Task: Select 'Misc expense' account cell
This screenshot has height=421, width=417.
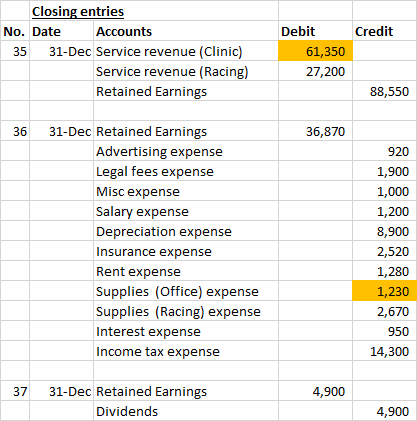Action: (x=186, y=191)
